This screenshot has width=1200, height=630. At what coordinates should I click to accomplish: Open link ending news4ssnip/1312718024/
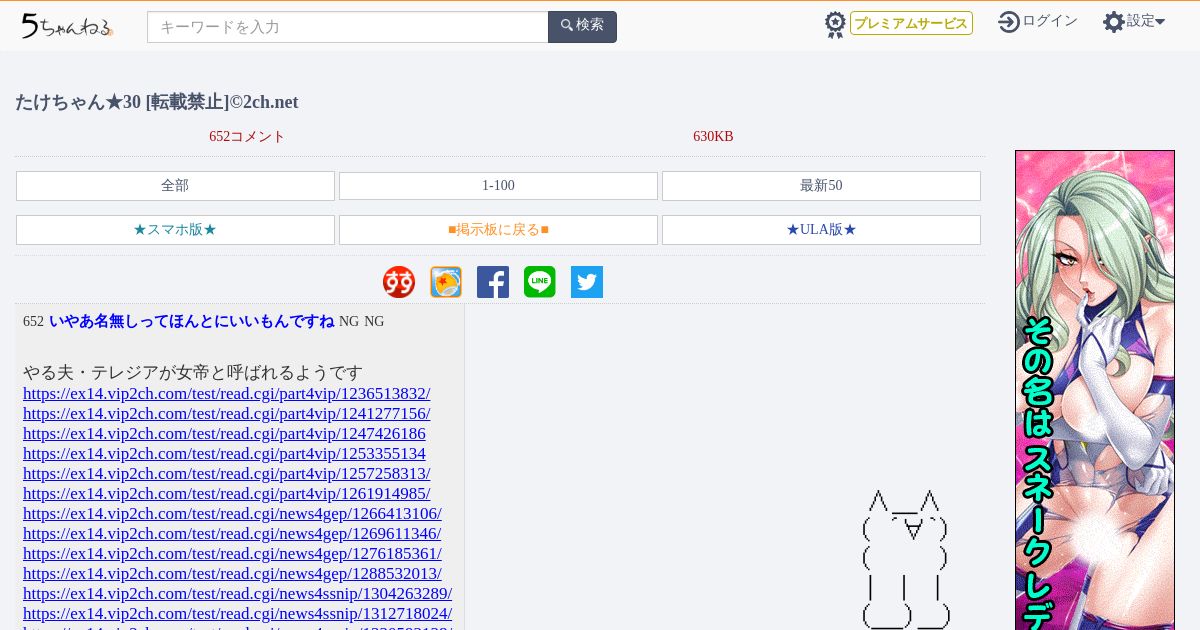point(237,614)
